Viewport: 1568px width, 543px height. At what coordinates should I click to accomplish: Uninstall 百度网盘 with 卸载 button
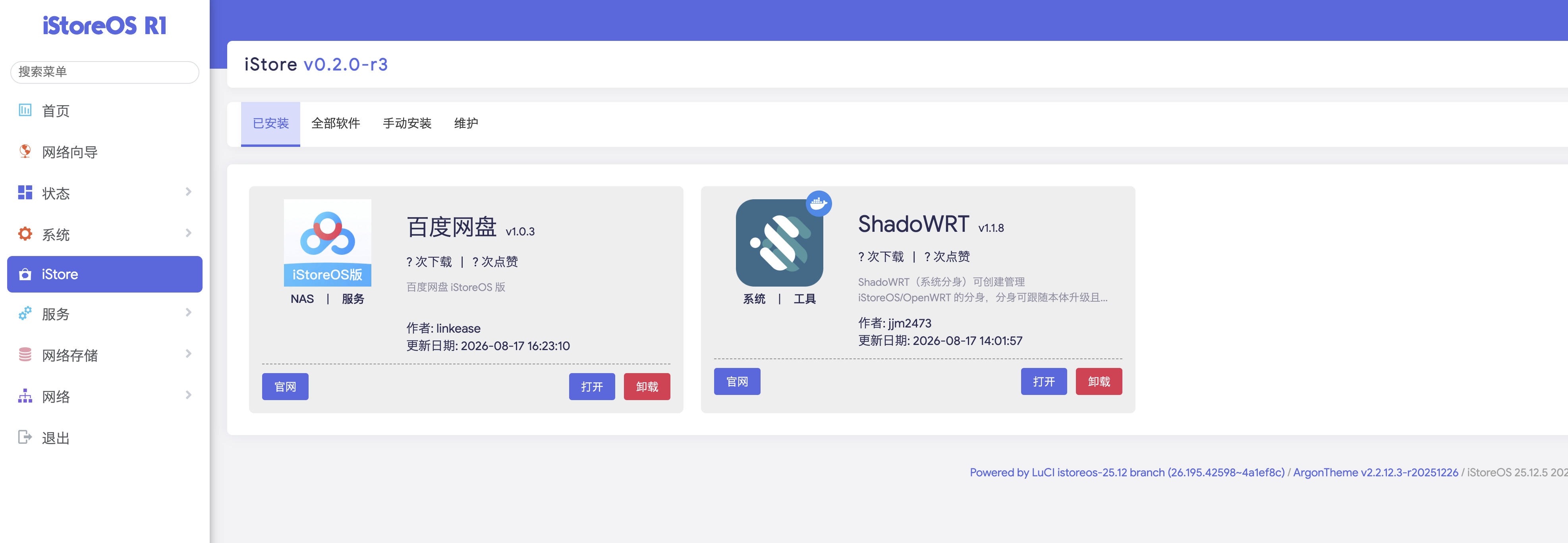(x=647, y=387)
